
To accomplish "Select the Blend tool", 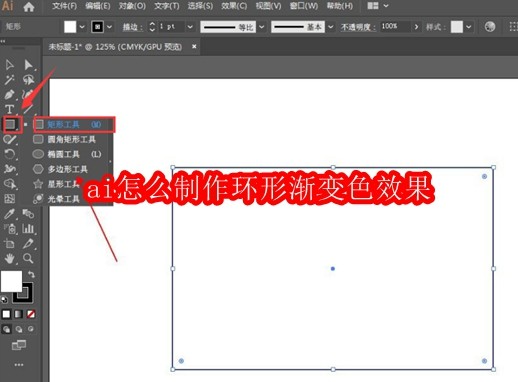I will [x=28, y=214].
